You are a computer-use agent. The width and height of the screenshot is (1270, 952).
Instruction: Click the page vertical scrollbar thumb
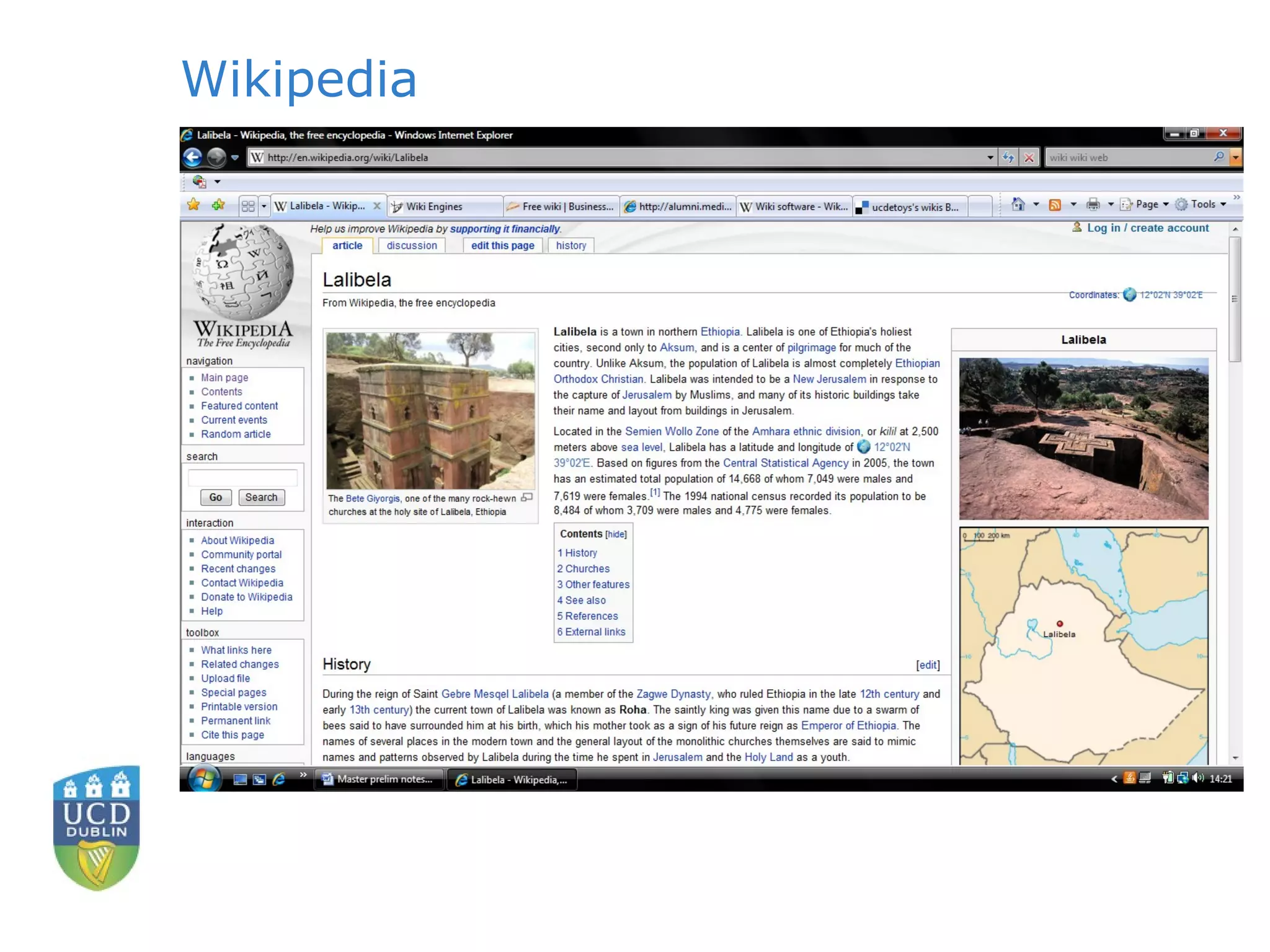pos(1235,299)
